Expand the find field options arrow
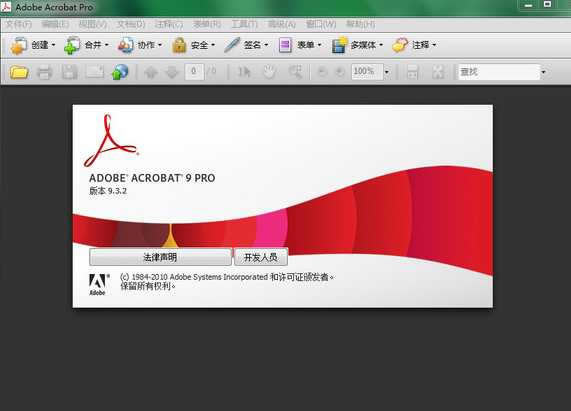Screen dimensions: 571x411 point(543,72)
